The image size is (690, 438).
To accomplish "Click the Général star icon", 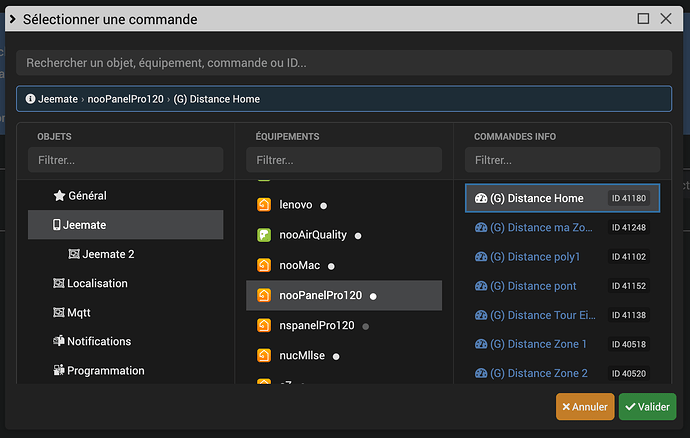I will pyautogui.click(x=59, y=195).
